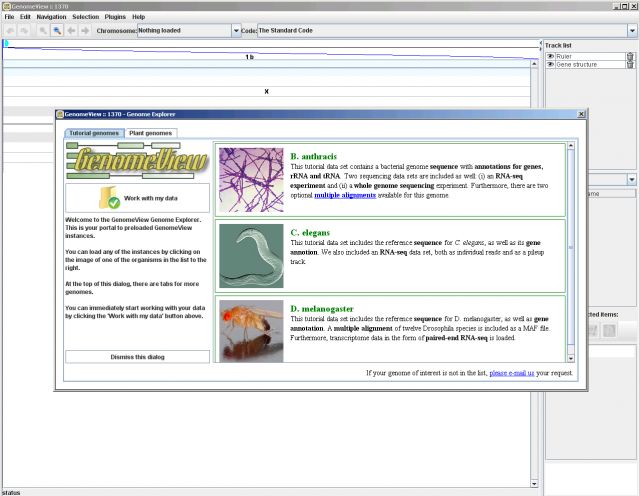This screenshot has height=496, width=640.
Task: Click genome list scrollbar down arrow
Action: point(571,358)
